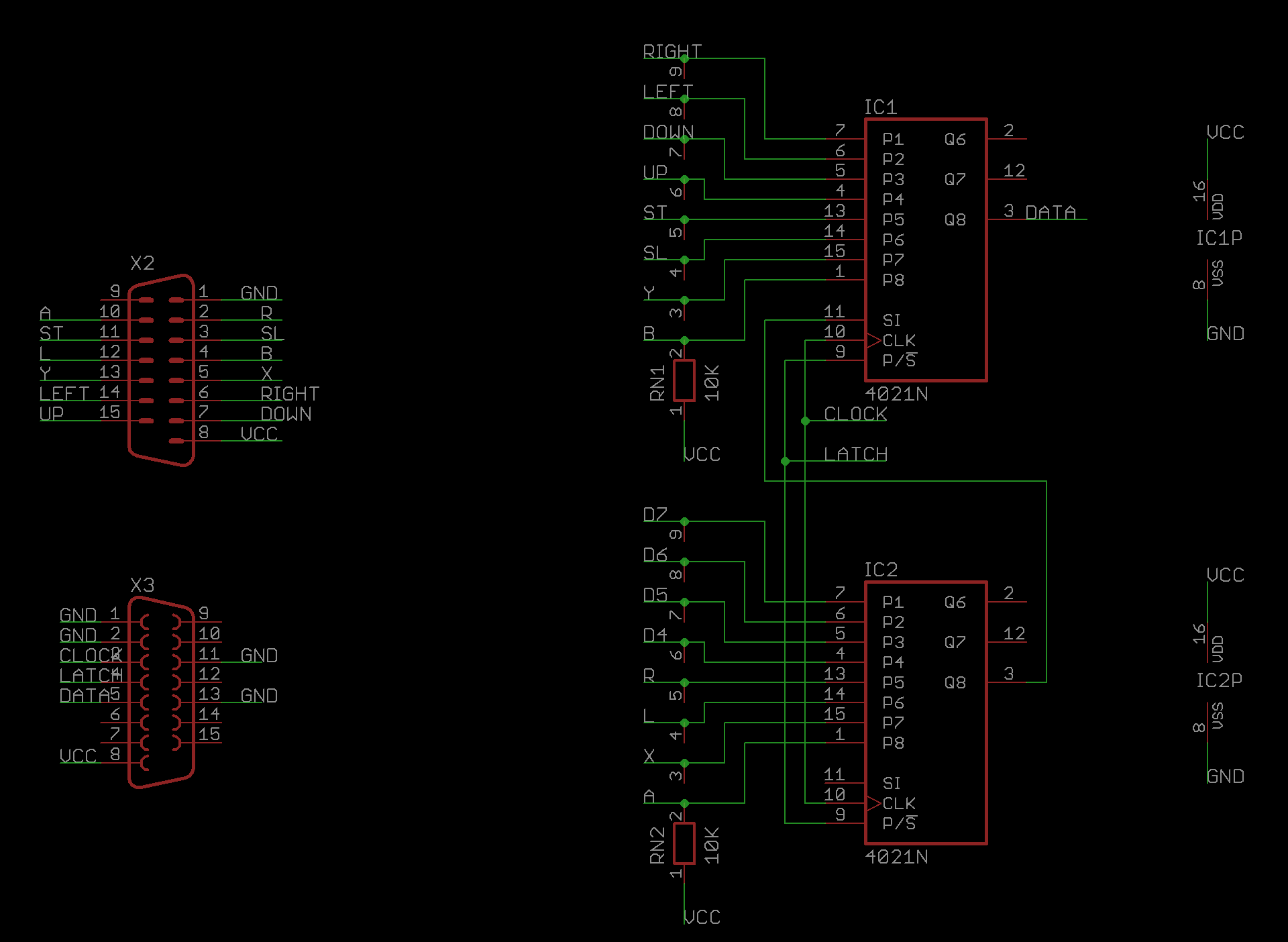Click the DATA net label at IC1 Q8
This screenshot has width=1288, height=942.
1051,213
